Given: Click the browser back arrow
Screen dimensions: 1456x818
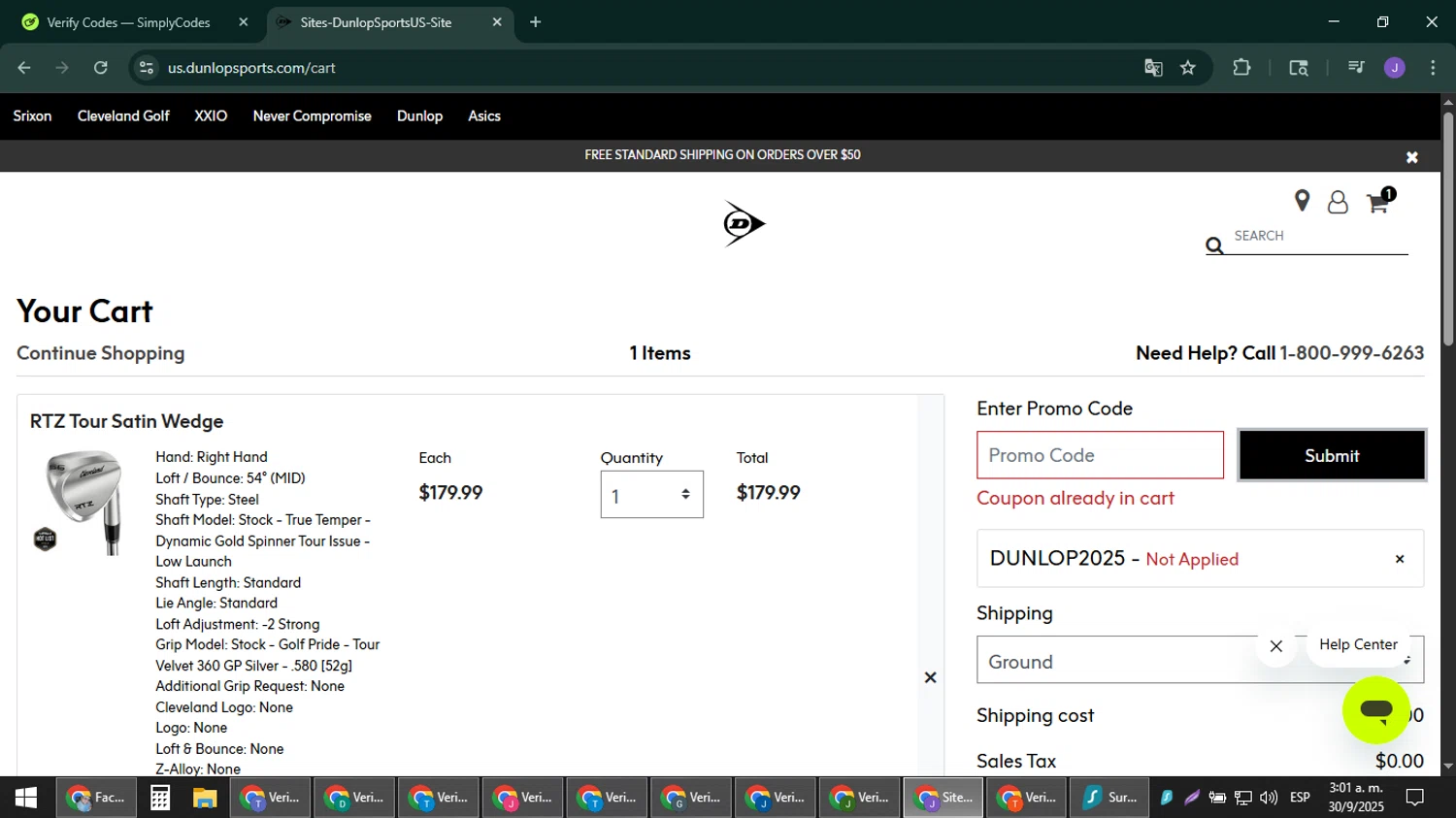Looking at the screenshot, I should (24, 68).
